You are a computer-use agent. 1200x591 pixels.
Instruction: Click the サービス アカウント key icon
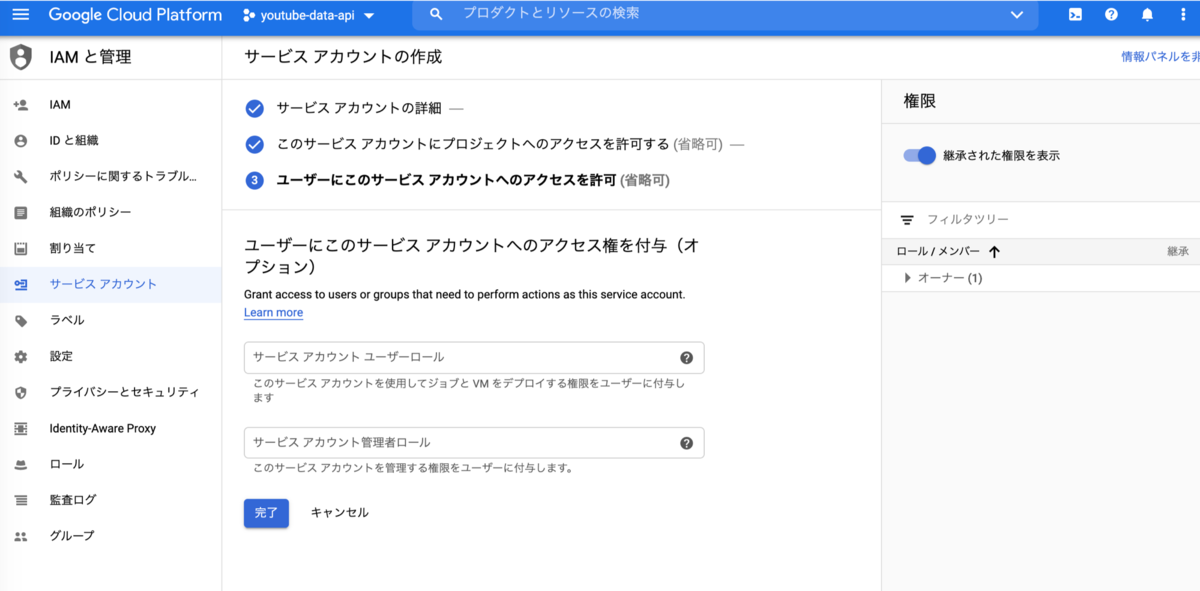[21, 284]
